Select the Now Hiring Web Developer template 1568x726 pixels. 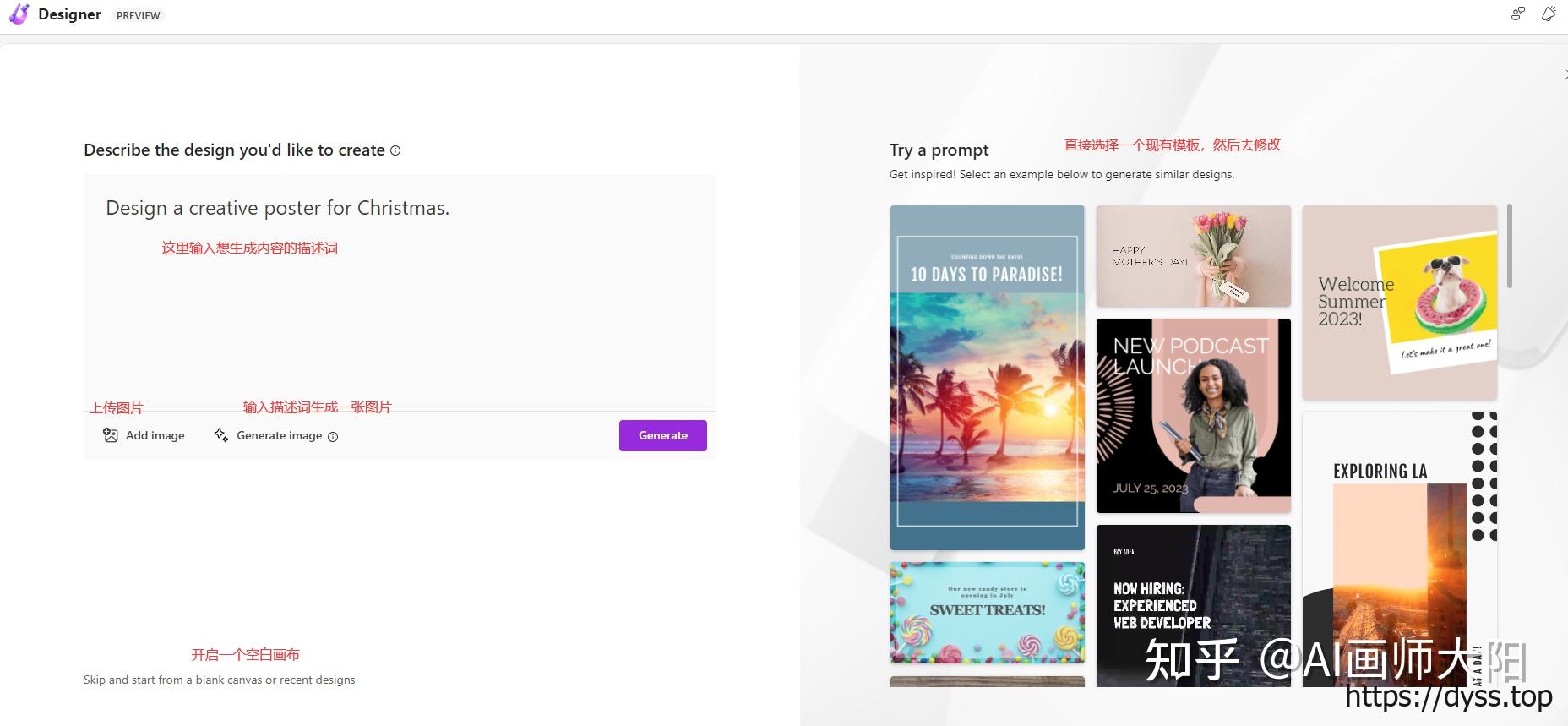[1193, 606]
